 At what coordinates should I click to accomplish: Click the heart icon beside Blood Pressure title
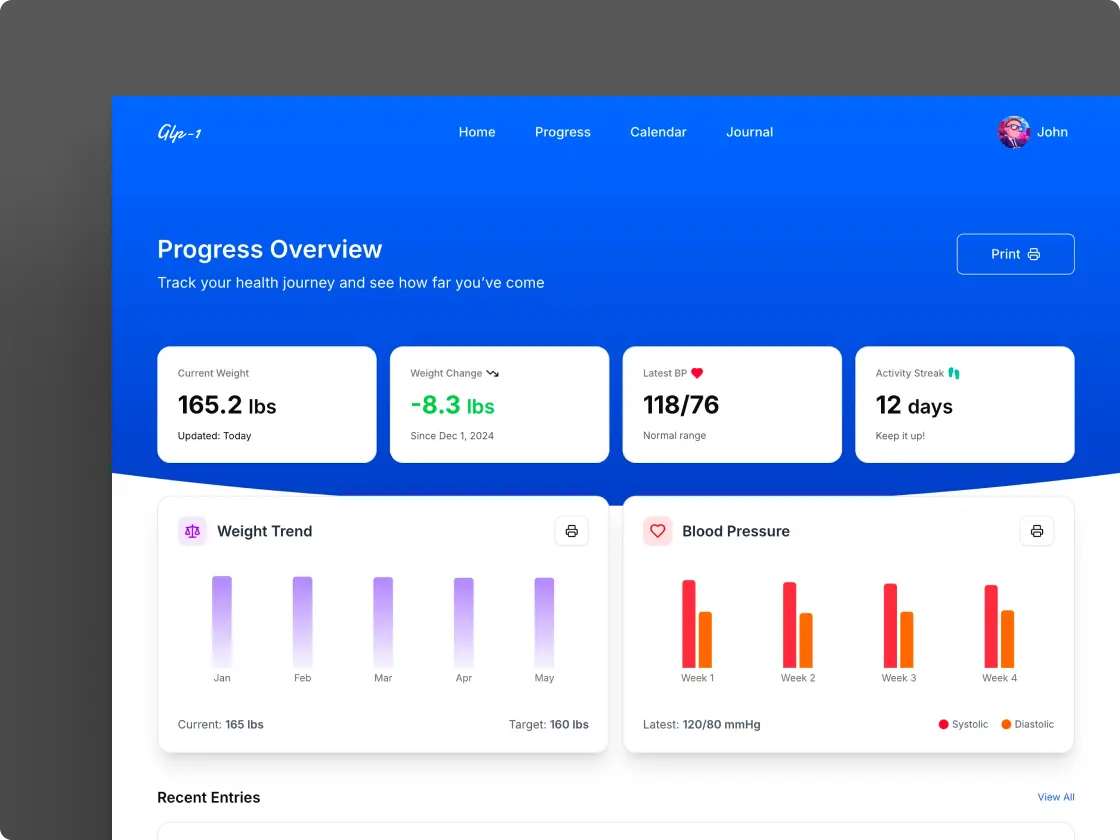pos(657,531)
